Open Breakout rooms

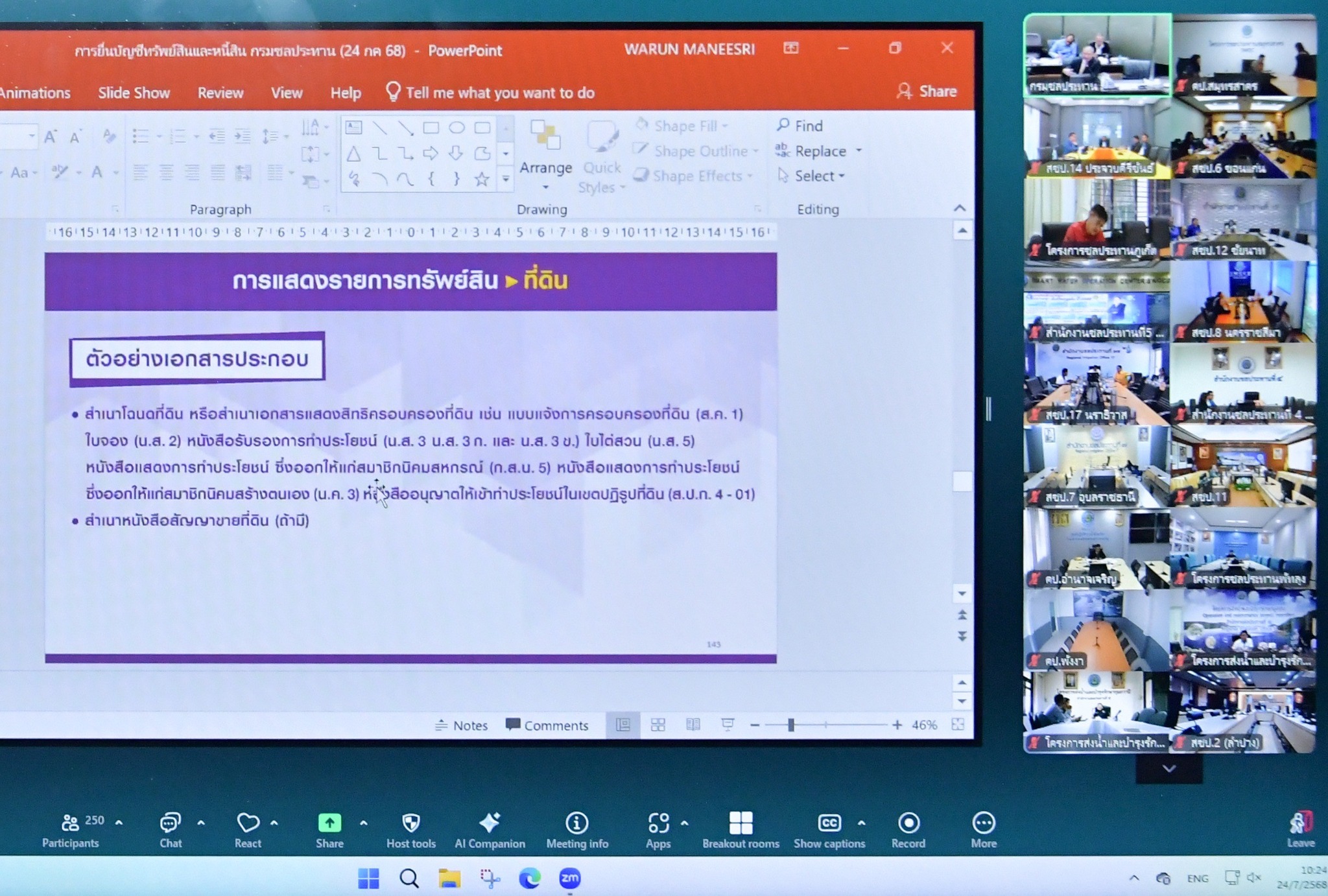coord(741,823)
